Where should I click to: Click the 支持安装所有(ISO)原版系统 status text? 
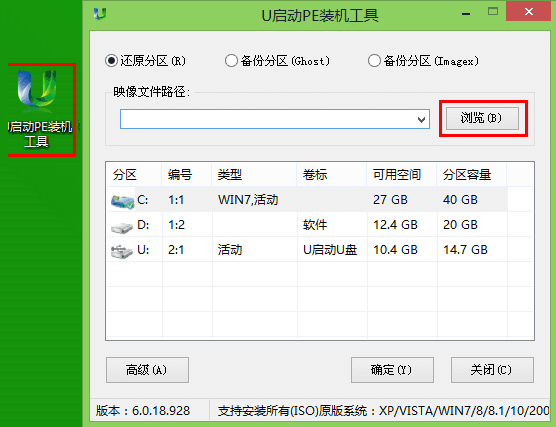pos(292,411)
